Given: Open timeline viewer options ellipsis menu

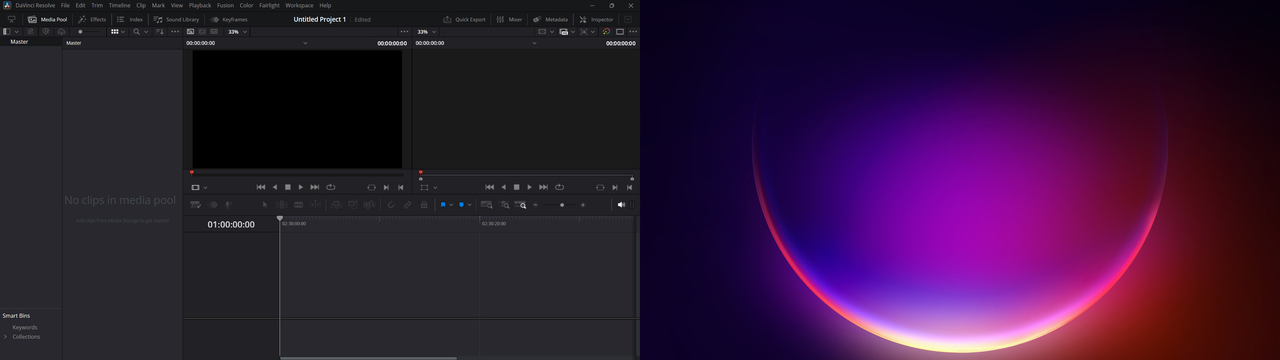Looking at the screenshot, I should tap(632, 32).
